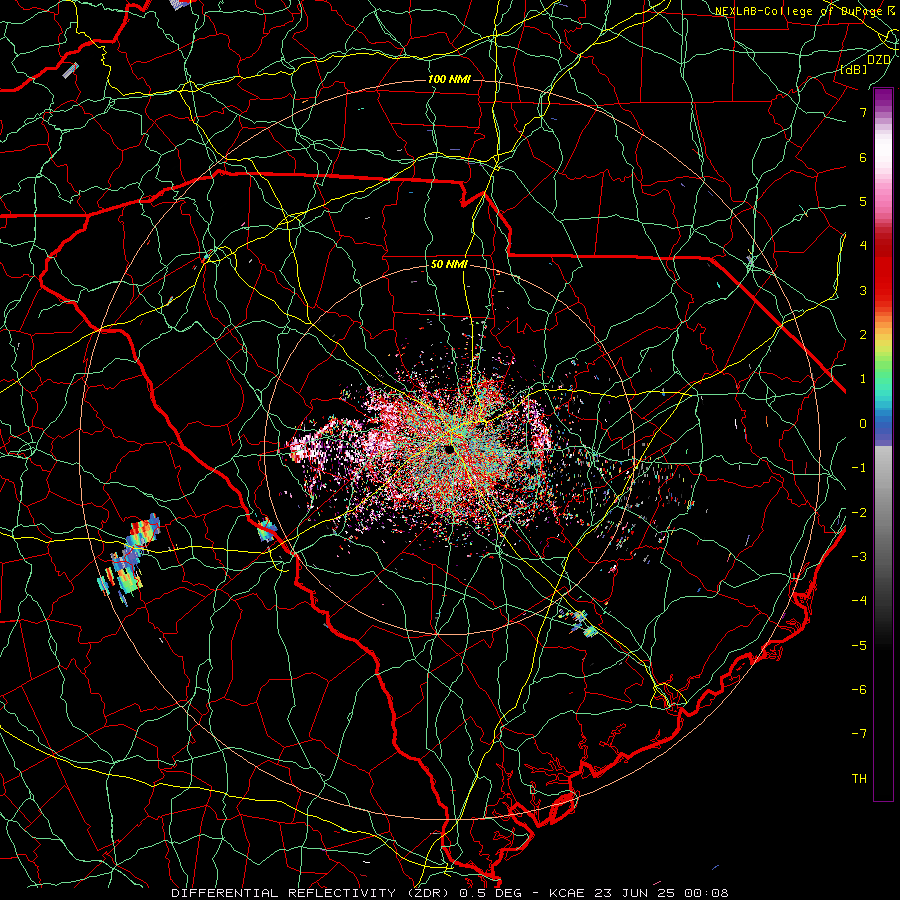Image resolution: width=900 pixels, height=900 pixels.
Task: Click the DZD product label above color bar
Action: click(879, 60)
